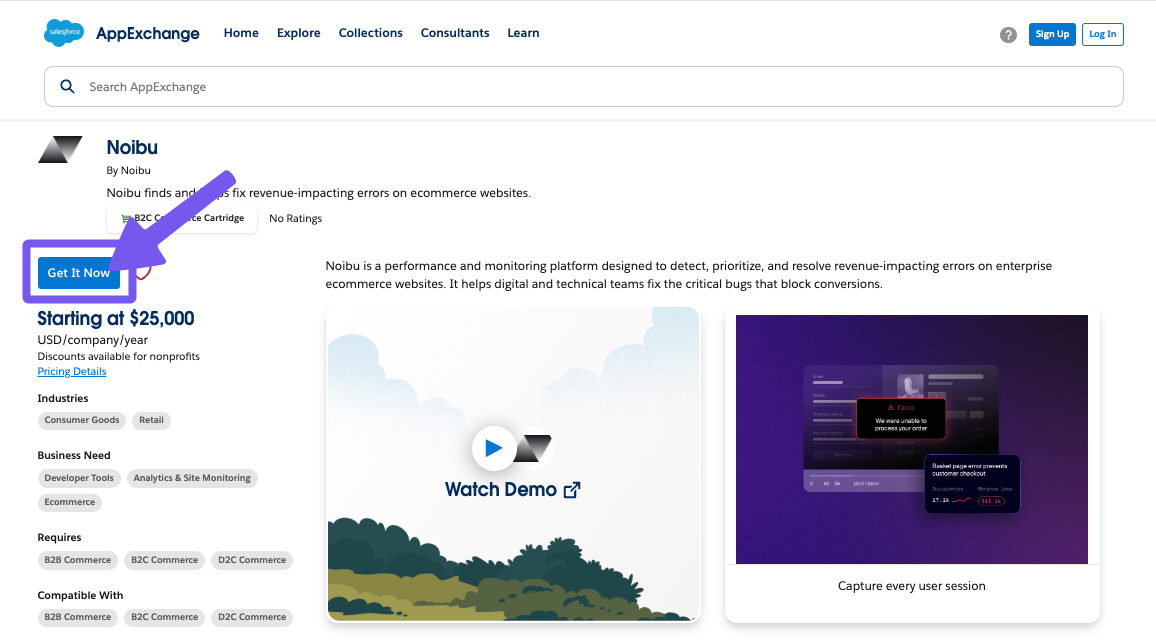Click the Salesforce cloud logo
This screenshot has width=1156, height=642.
pos(64,33)
